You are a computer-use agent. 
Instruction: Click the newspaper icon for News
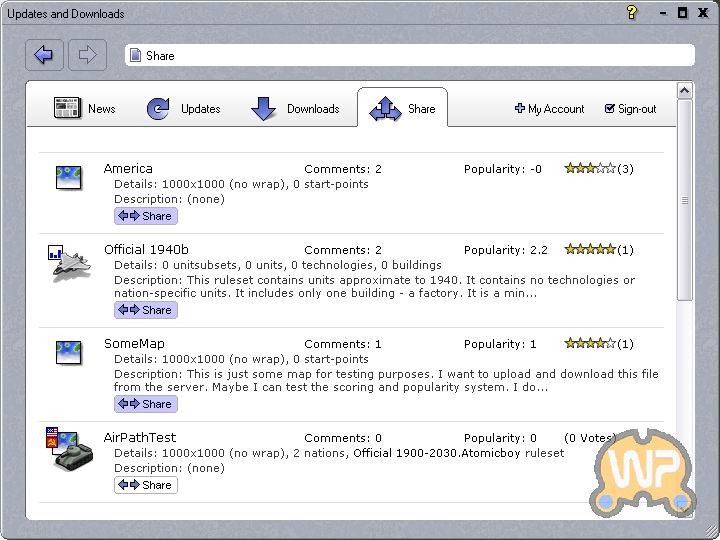point(67,108)
